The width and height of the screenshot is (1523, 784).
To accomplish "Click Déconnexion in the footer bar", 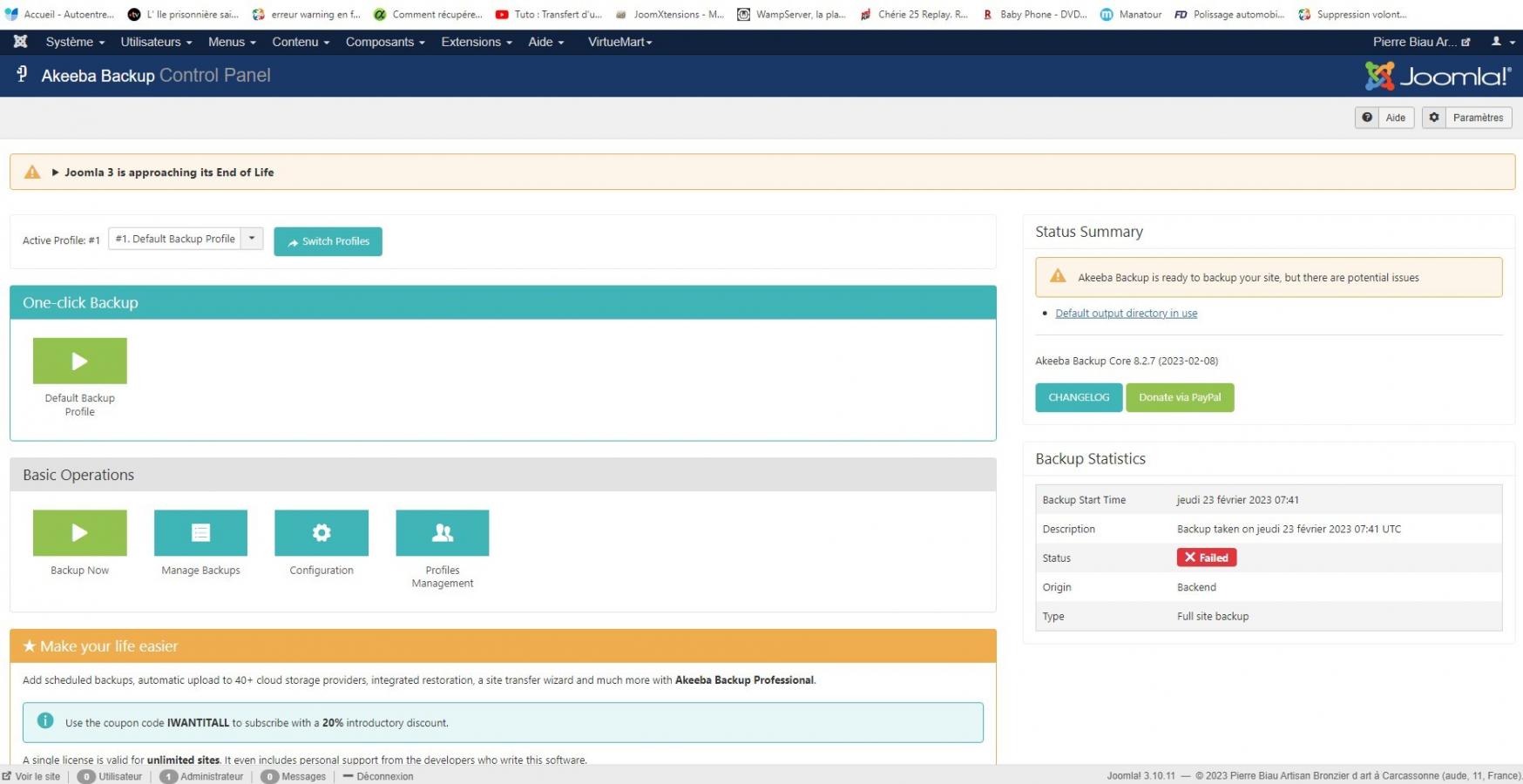I will (x=378, y=776).
